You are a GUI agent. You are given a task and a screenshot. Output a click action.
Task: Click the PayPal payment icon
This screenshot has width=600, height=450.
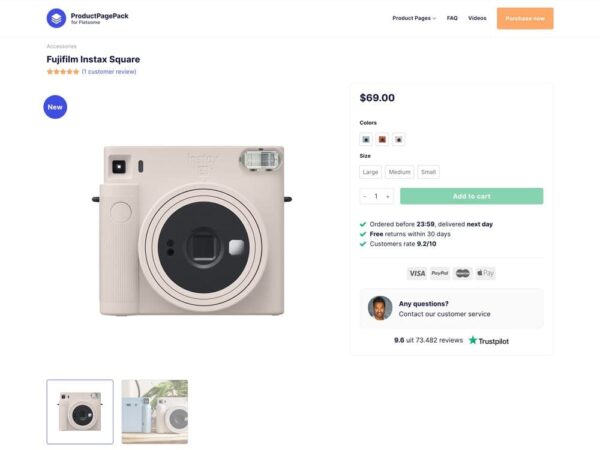(x=440, y=273)
